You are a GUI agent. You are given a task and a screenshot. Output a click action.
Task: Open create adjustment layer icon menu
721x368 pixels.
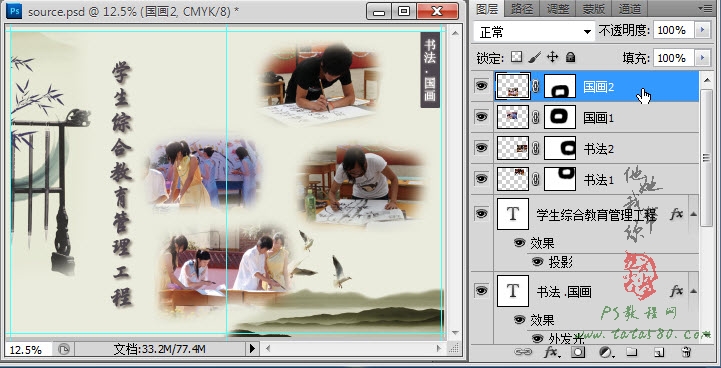coord(607,352)
